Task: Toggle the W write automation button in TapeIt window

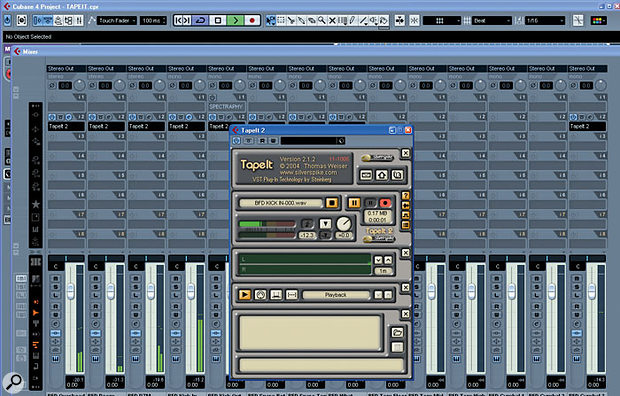Action: click(x=273, y=141)
